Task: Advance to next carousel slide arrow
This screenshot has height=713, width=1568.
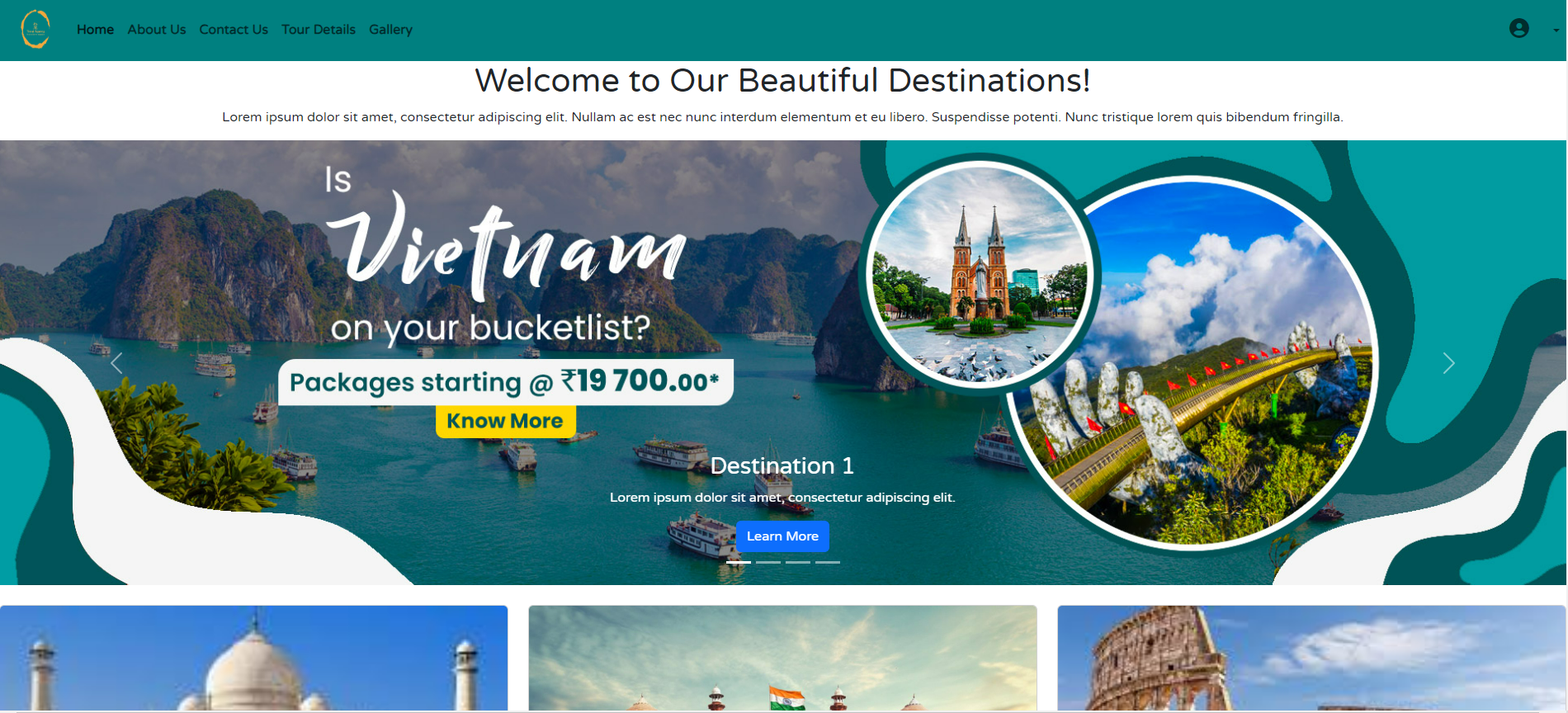Action: 1448,363
